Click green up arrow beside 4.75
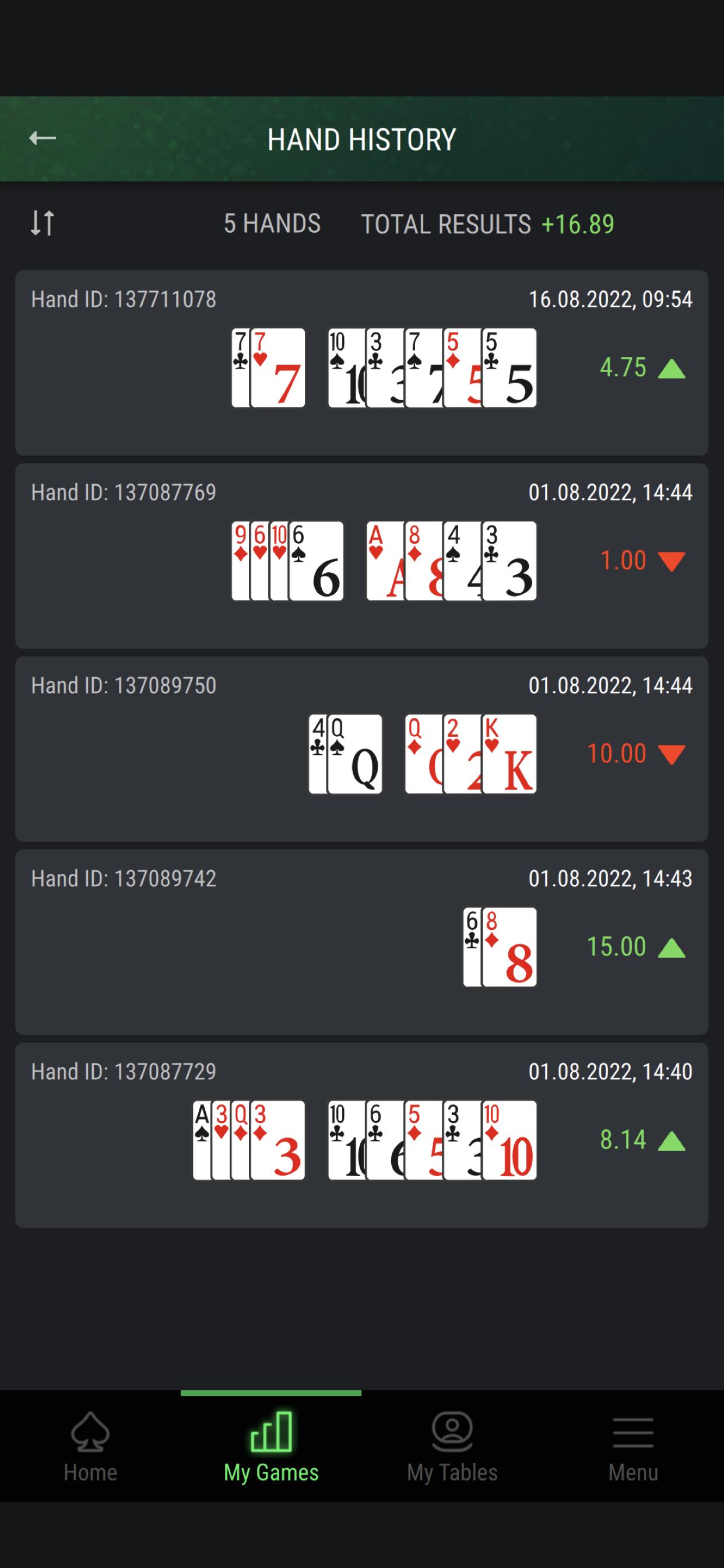Viewport: 724px width, 1568px height. pos(672,369)
